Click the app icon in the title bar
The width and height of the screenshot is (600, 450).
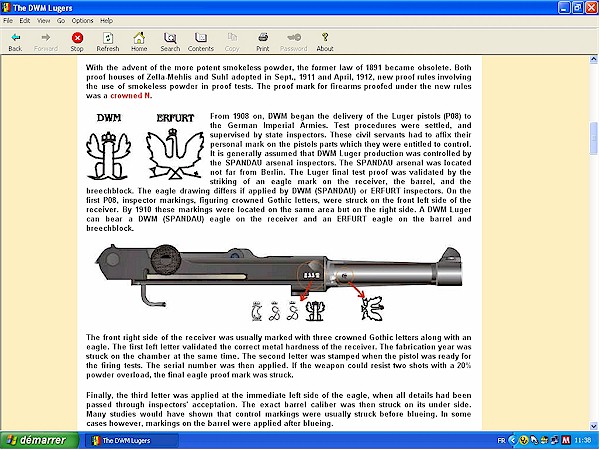click(x=6, y=8)
